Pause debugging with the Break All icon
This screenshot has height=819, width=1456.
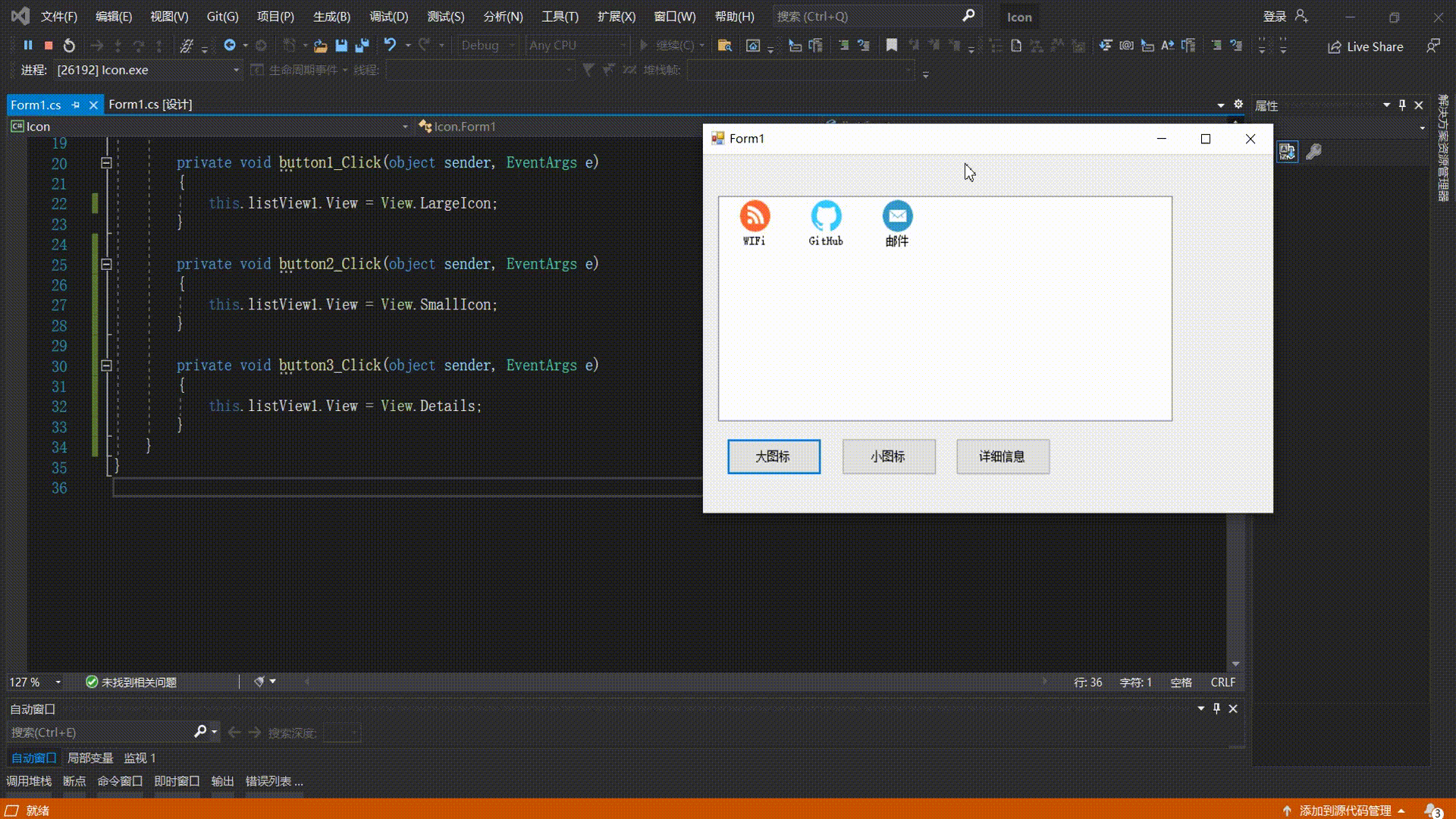pos(28,45)
